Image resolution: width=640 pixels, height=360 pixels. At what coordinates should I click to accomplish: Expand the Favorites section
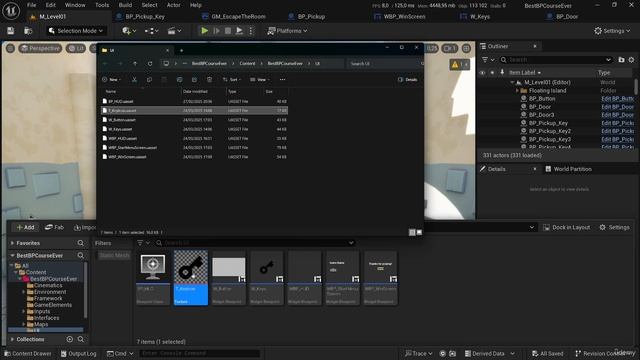pyautogui.click(x=12, y=243)
